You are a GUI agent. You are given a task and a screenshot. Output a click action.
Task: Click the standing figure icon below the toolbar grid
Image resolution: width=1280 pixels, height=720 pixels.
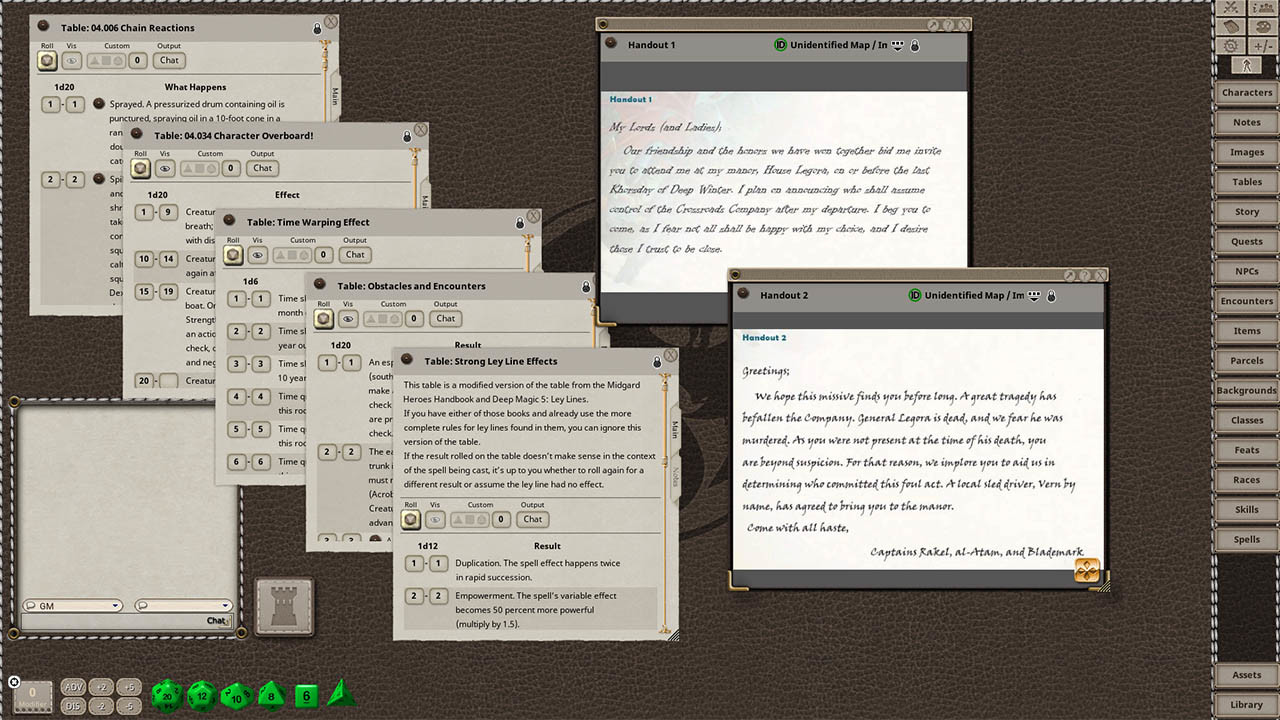pos(1247,64)
